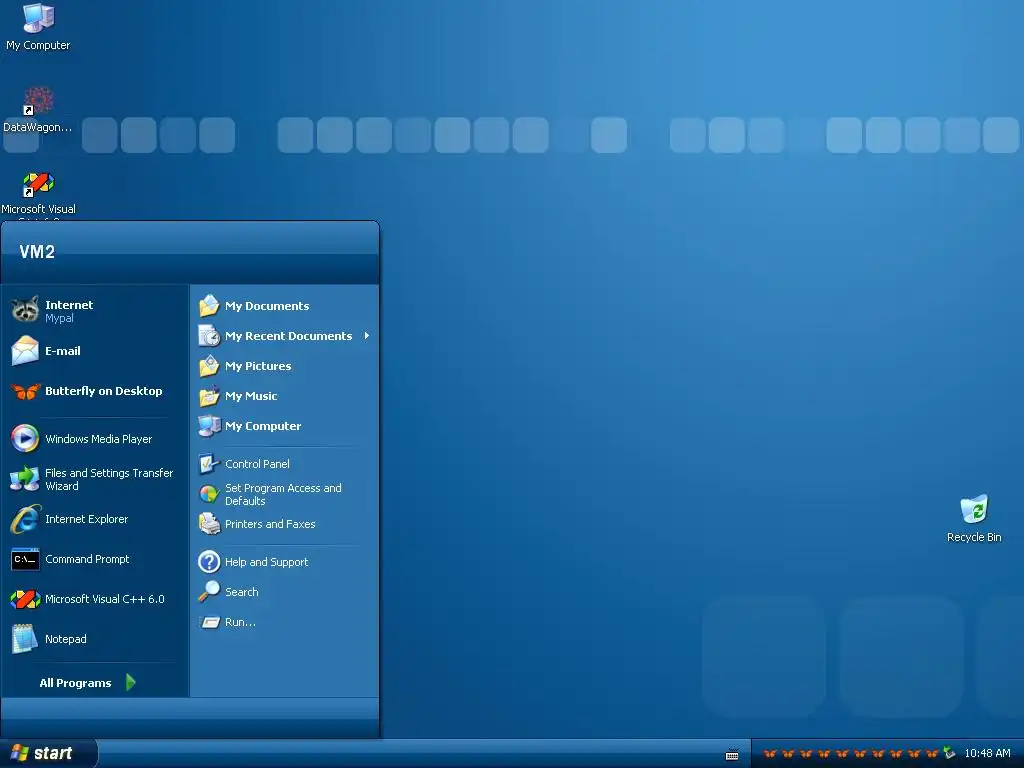The image size is (1024, 768).
Task: Open Printers and Faxes
Action: [285, 524]
